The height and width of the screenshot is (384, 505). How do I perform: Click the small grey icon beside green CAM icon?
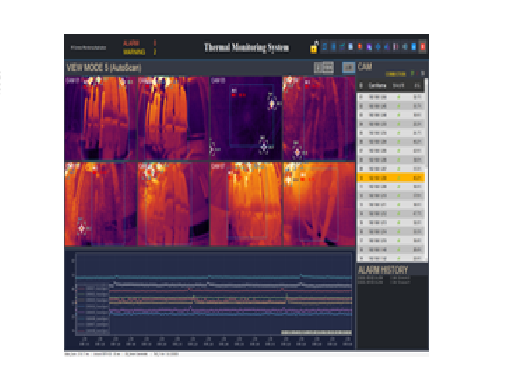coord(423,73)
